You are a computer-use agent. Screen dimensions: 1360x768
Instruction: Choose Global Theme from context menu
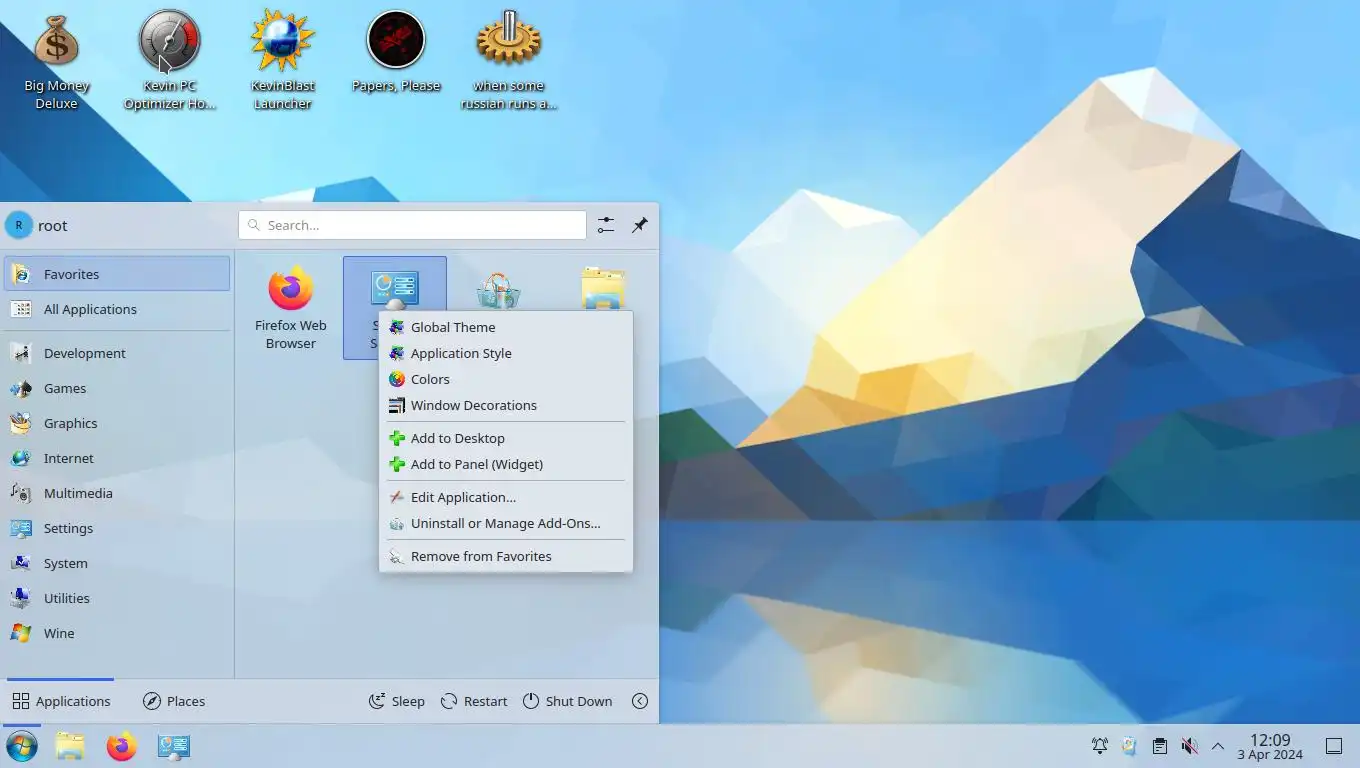click(x=505, y=327)
